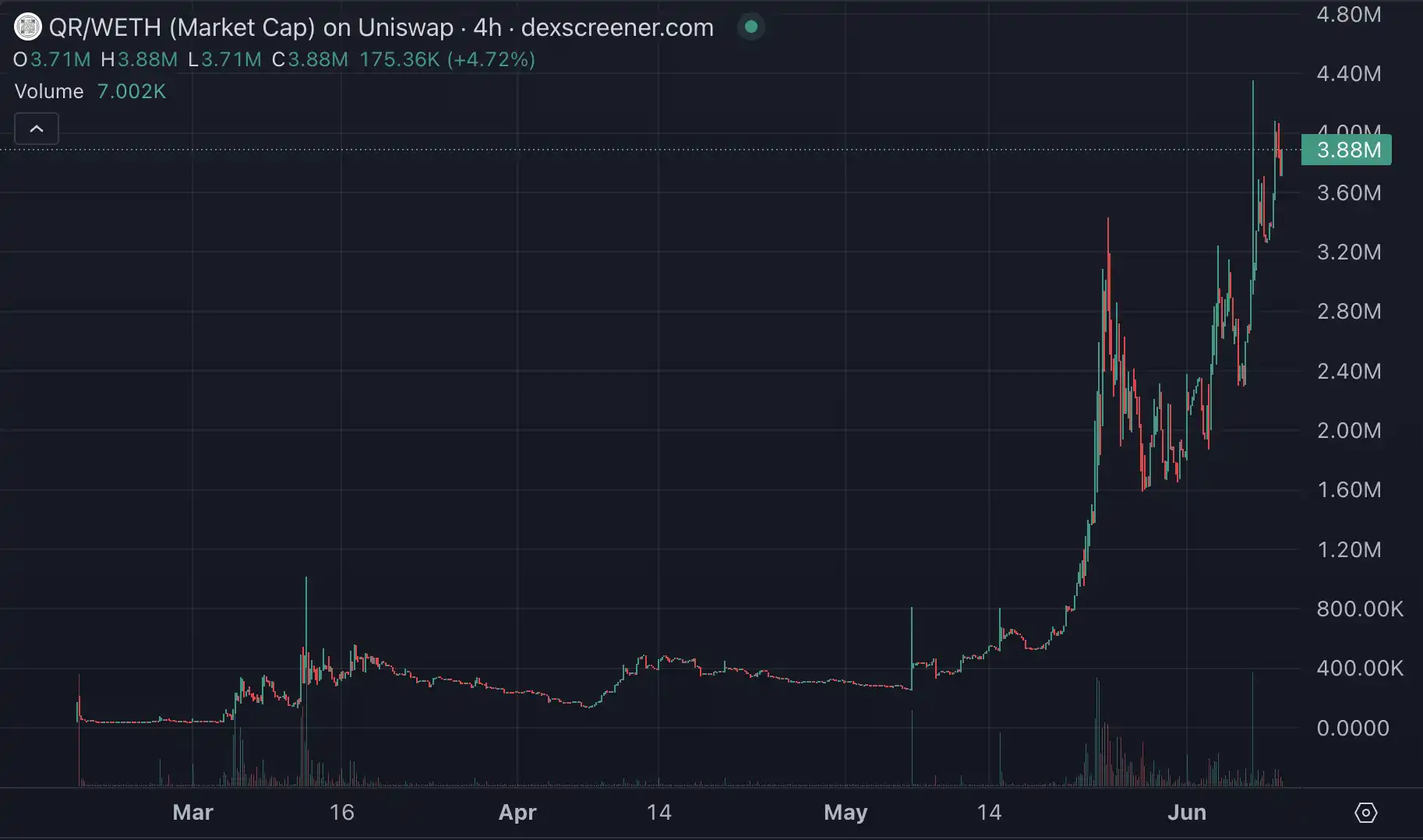Screen dimensions: 1423x840
Task: Collapse the indicator legend with chevron
Action: pyautogui.click(x=37, y=129)
